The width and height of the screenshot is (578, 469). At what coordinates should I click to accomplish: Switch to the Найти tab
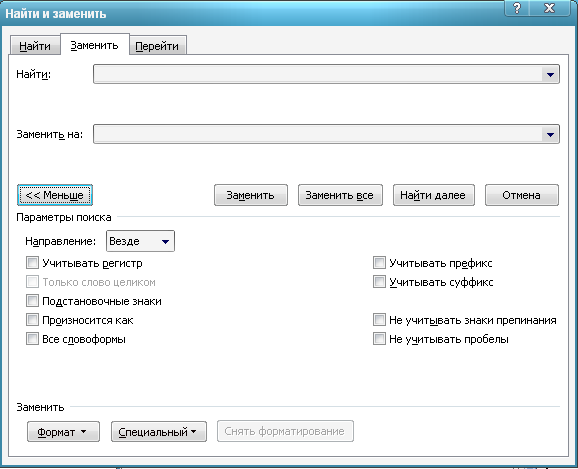[x=35, y=46]
